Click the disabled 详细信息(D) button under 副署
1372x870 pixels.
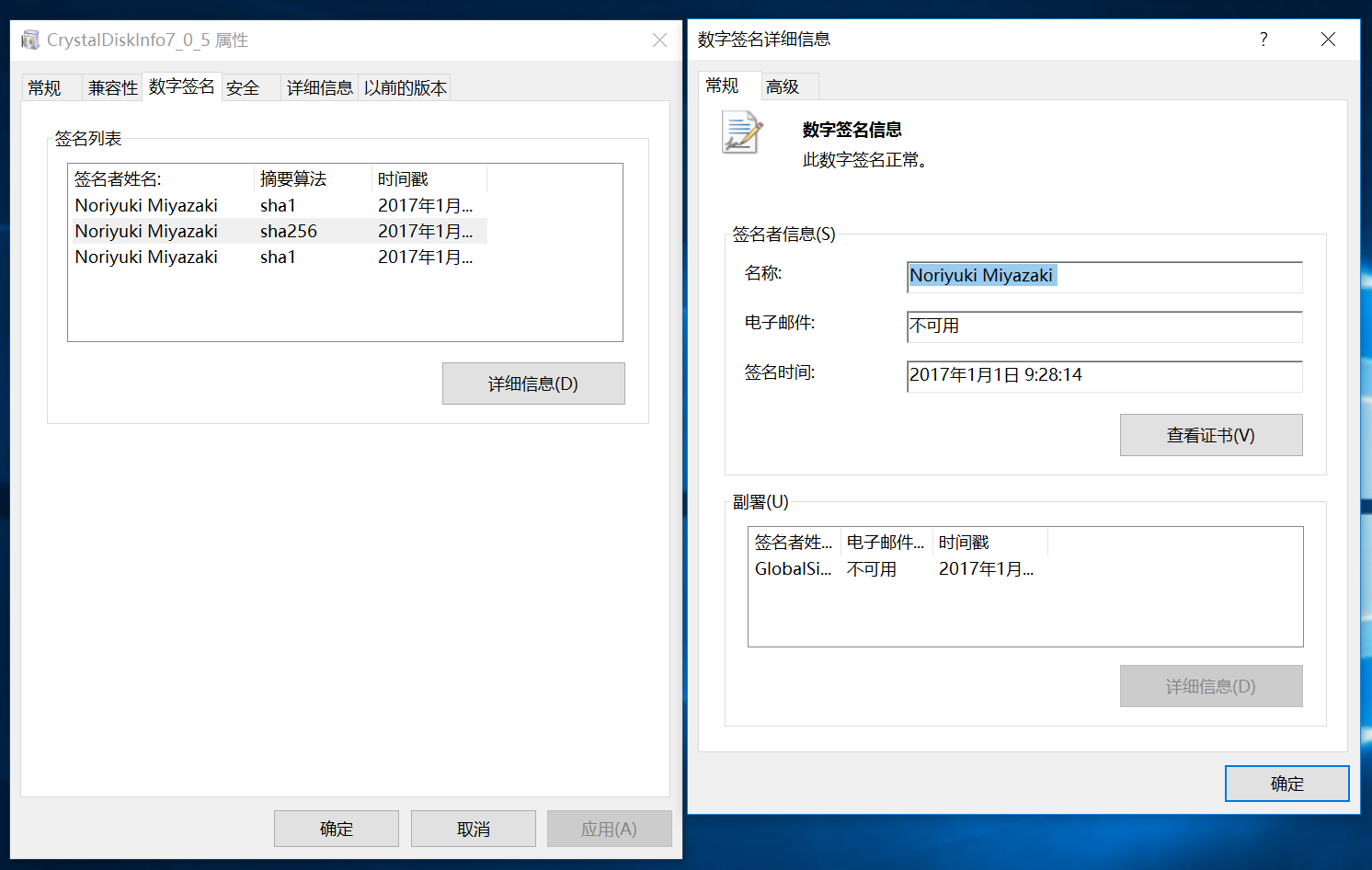(1211, 686)
